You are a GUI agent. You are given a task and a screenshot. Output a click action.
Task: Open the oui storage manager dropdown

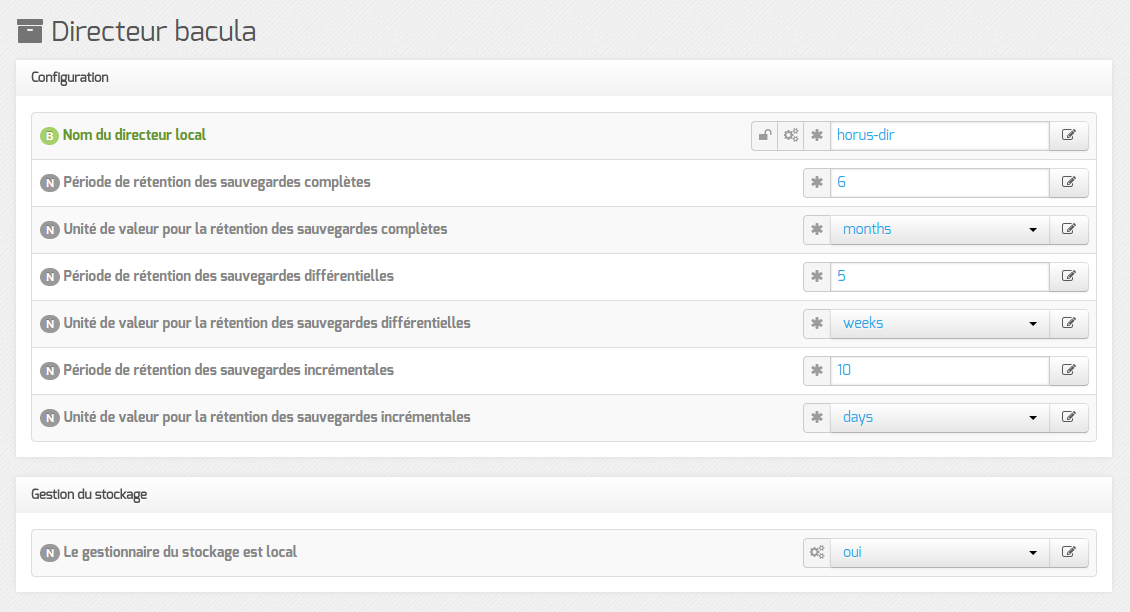(x=940, y=552)
